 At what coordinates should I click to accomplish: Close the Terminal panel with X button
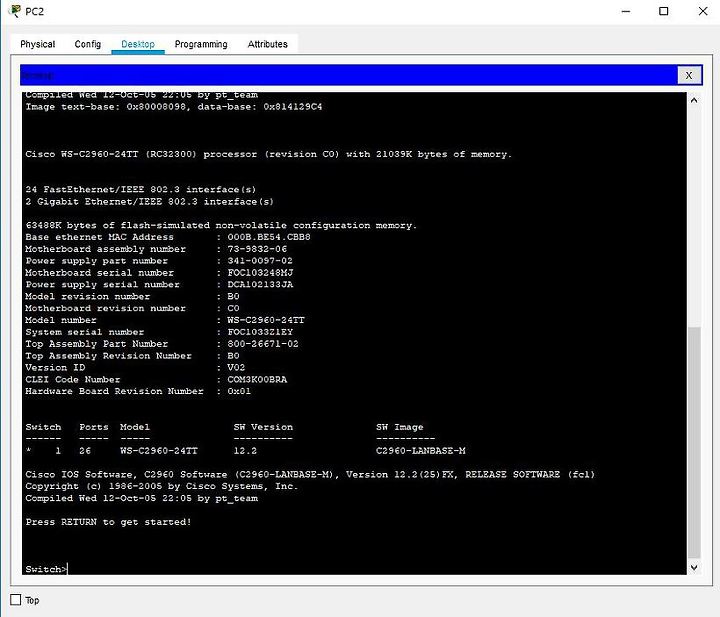[x=689, y=75]
